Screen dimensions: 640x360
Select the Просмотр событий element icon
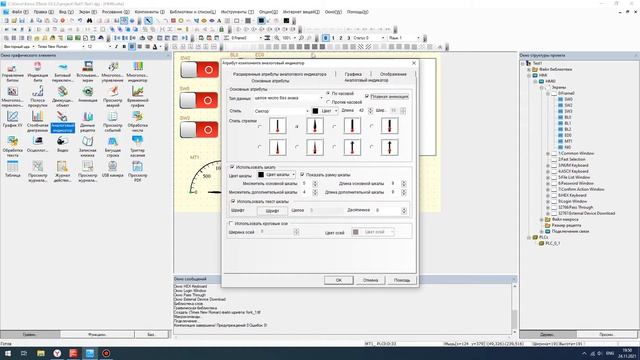(x=112, y=121)
